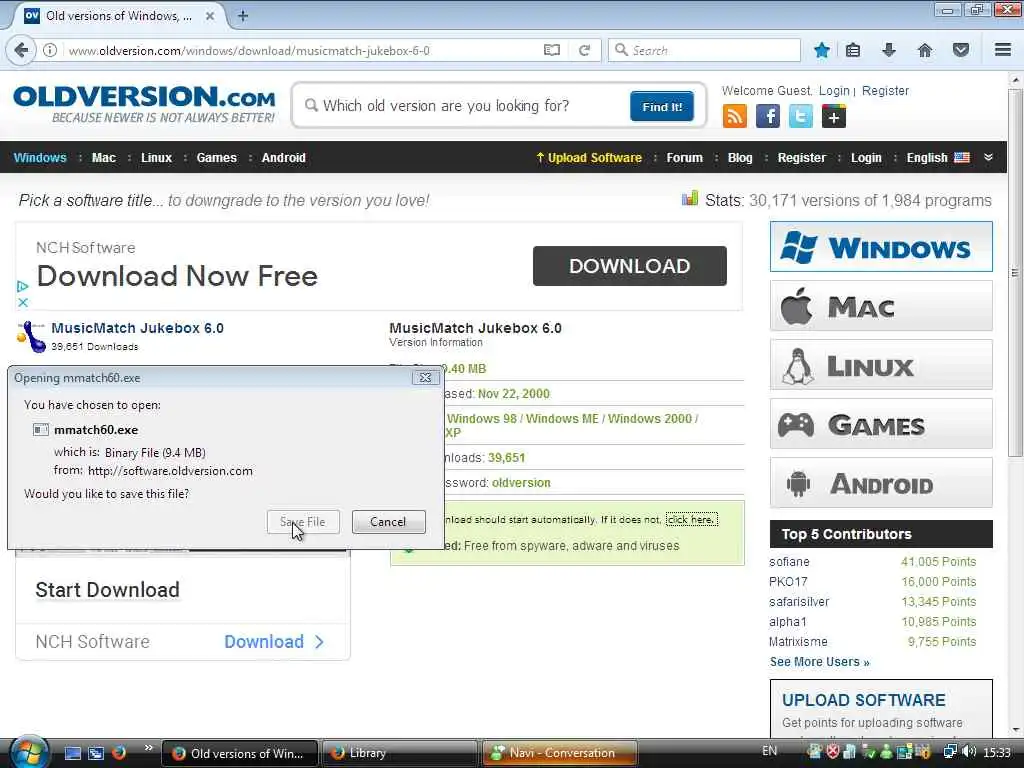Click the black plus share icon
The image size is (1024, 768).
(x=834, y=117)
